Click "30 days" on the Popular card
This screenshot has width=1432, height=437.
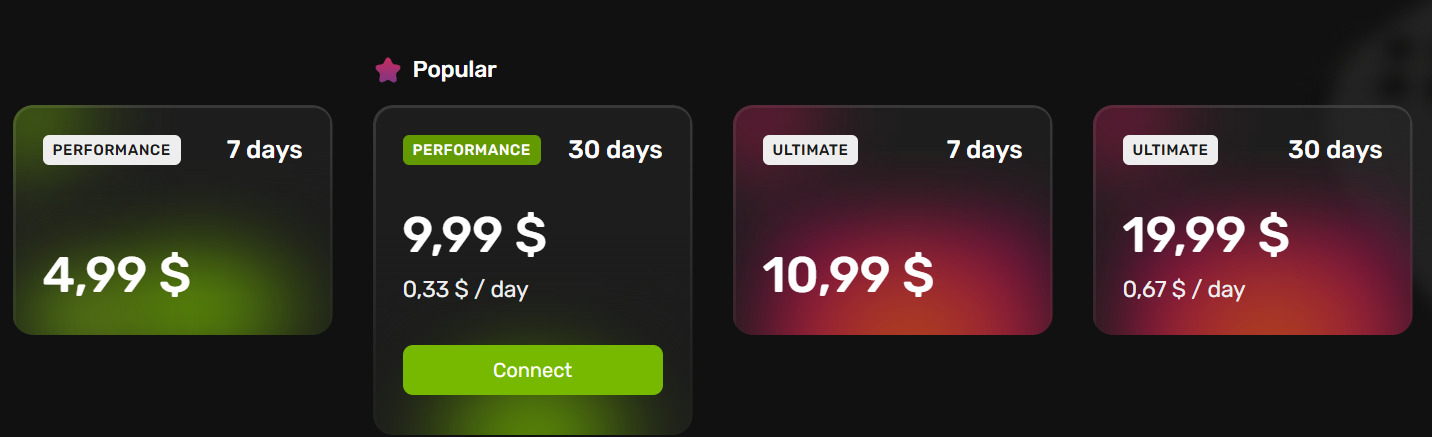click(x=615, y=150)
